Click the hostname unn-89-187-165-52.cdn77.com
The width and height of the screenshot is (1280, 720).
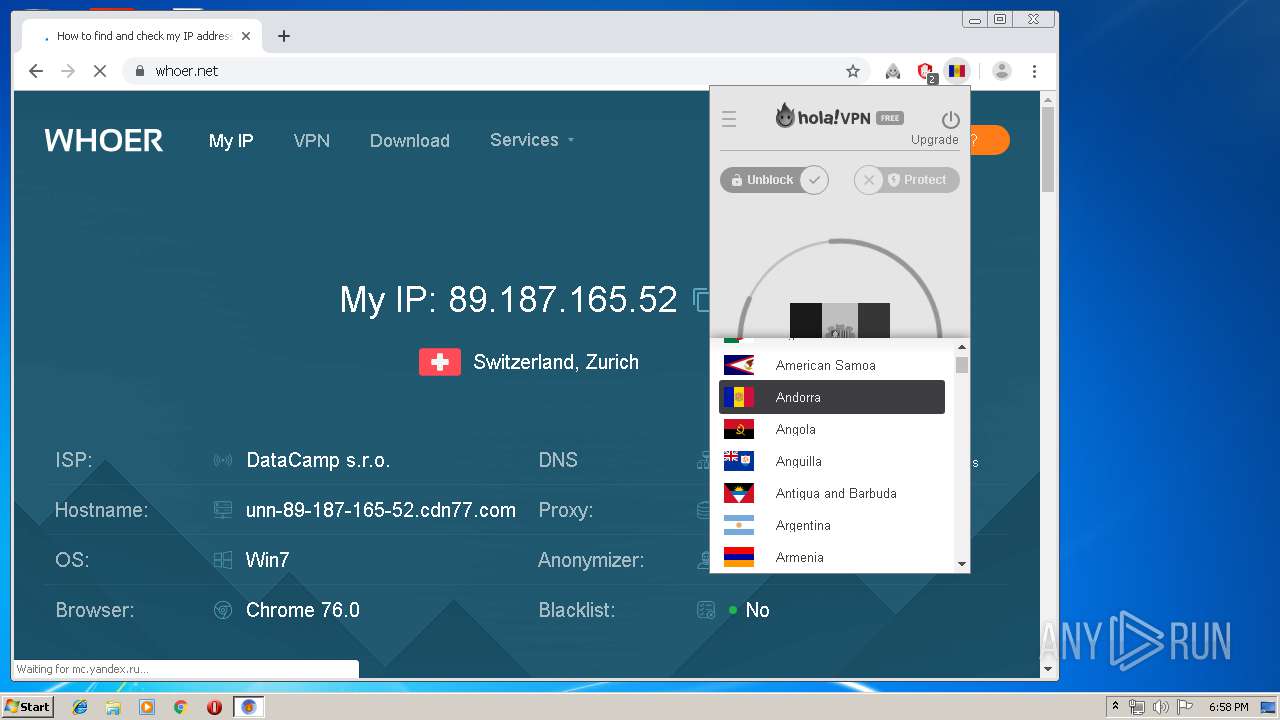click(x=381, y=510)
